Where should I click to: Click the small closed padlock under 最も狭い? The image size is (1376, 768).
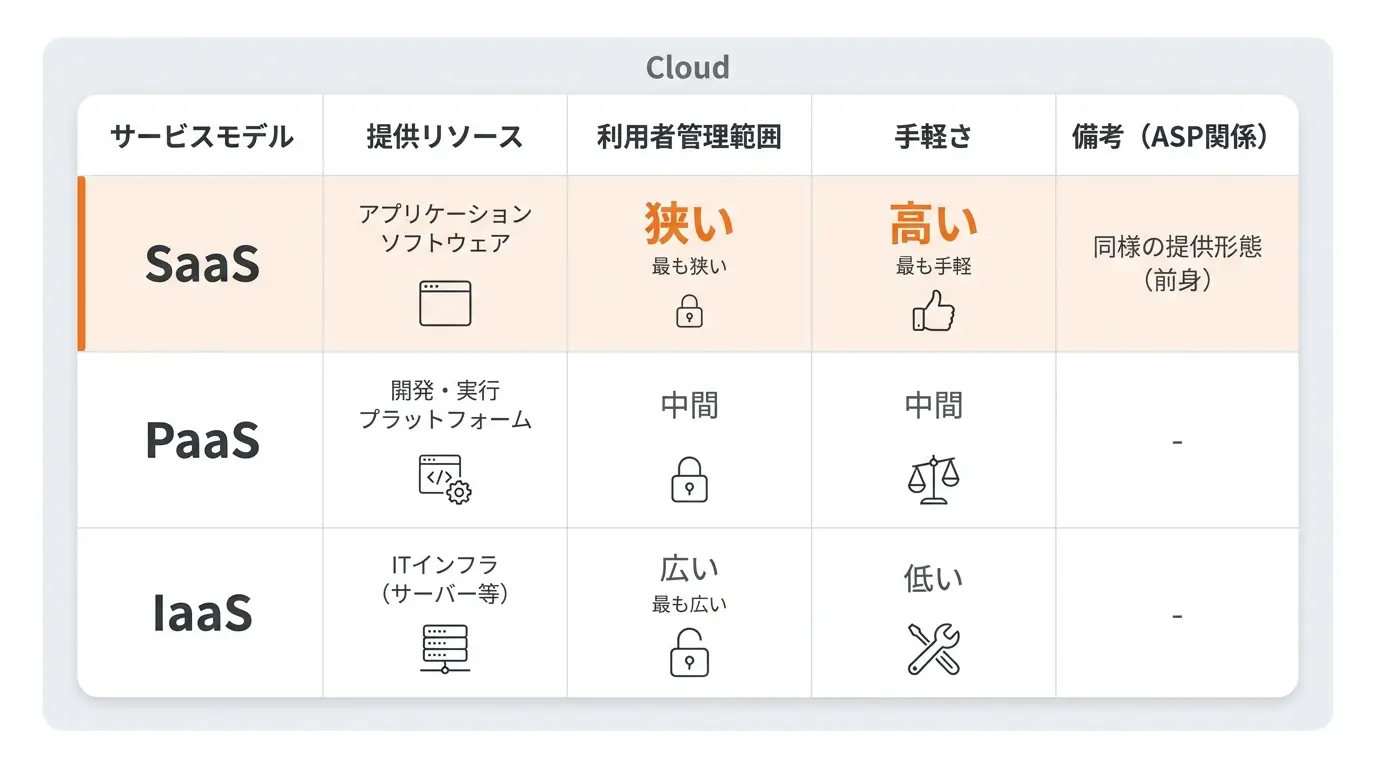point(689,311)
